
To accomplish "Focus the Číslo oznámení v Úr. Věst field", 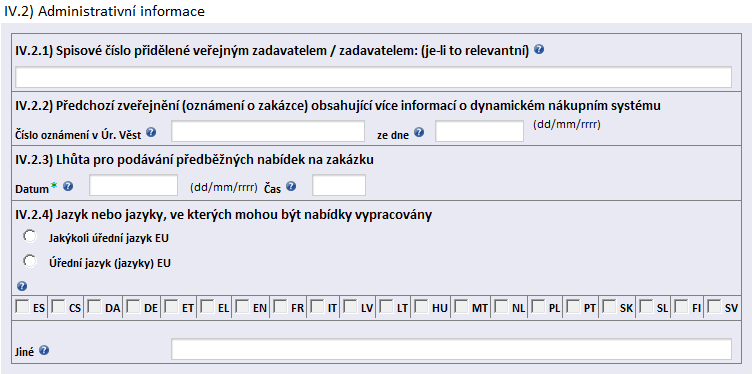I will (268, 131).
